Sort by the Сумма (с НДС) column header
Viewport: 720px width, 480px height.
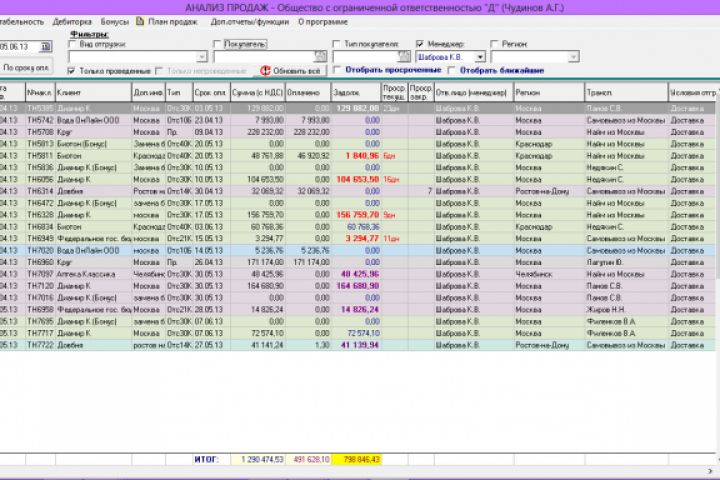click(258, 92)
